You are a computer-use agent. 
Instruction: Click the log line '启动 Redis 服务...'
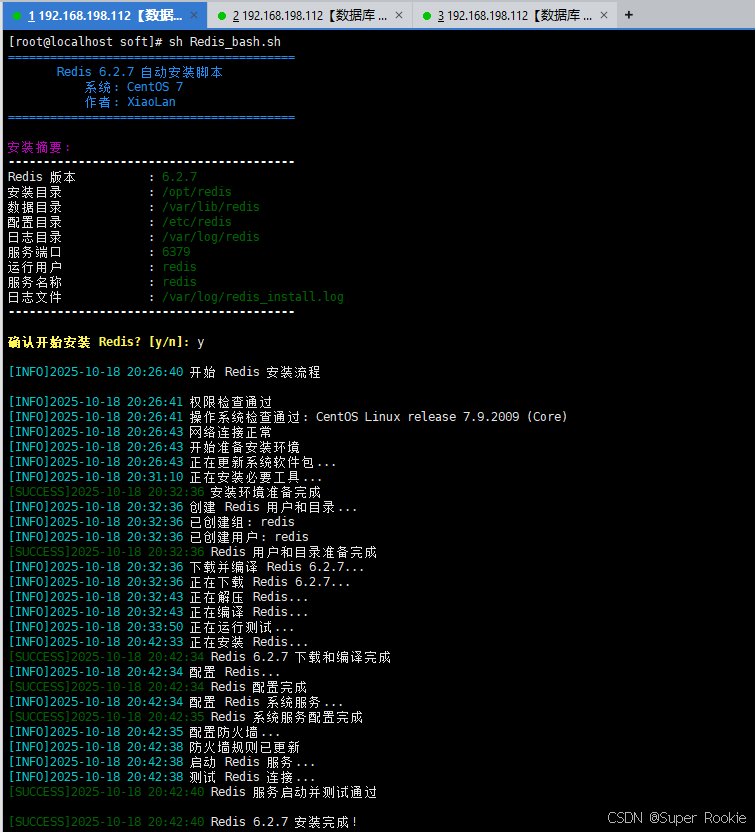pos(253,762)
